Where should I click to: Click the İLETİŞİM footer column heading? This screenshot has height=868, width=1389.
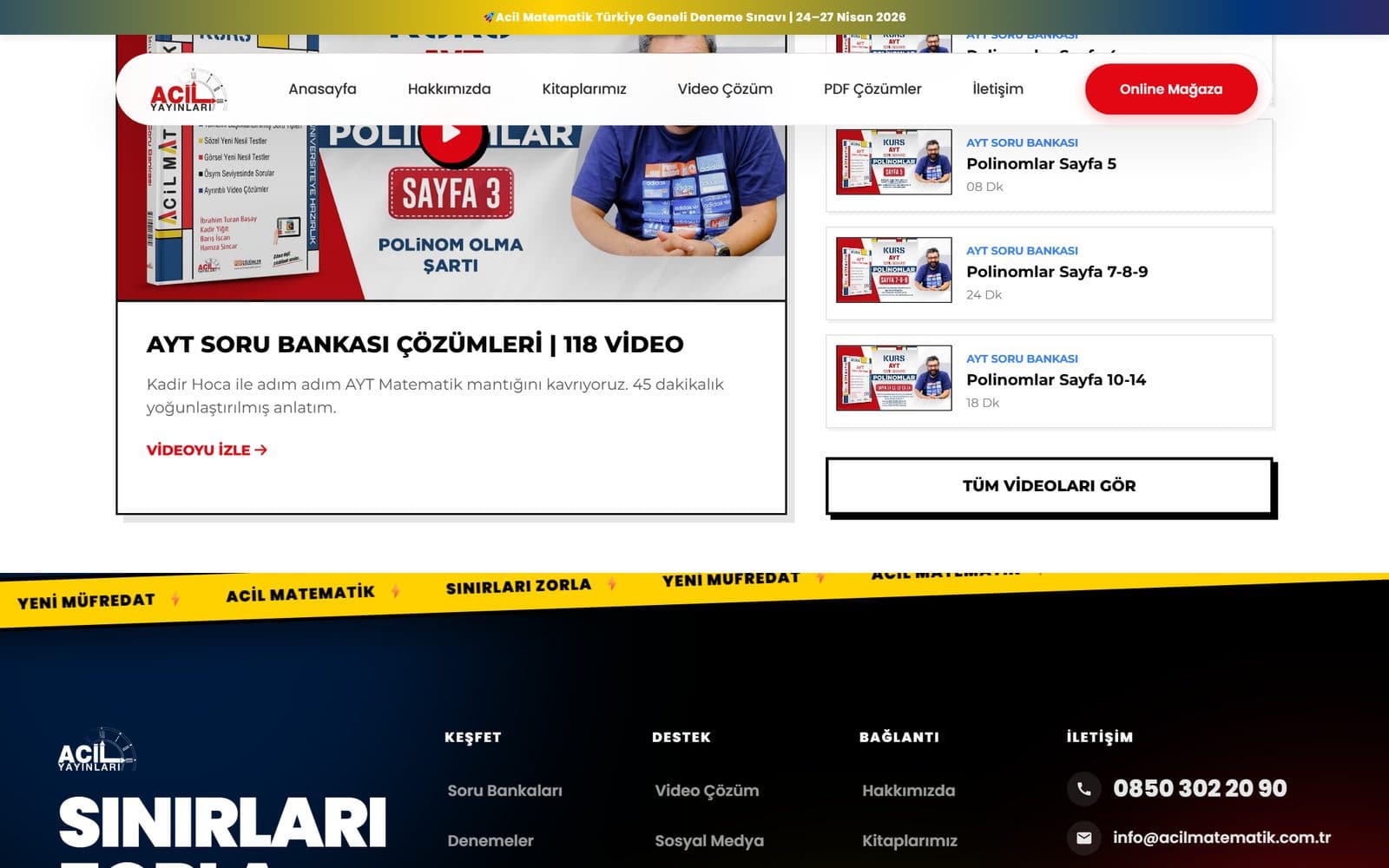point(1100,737)
